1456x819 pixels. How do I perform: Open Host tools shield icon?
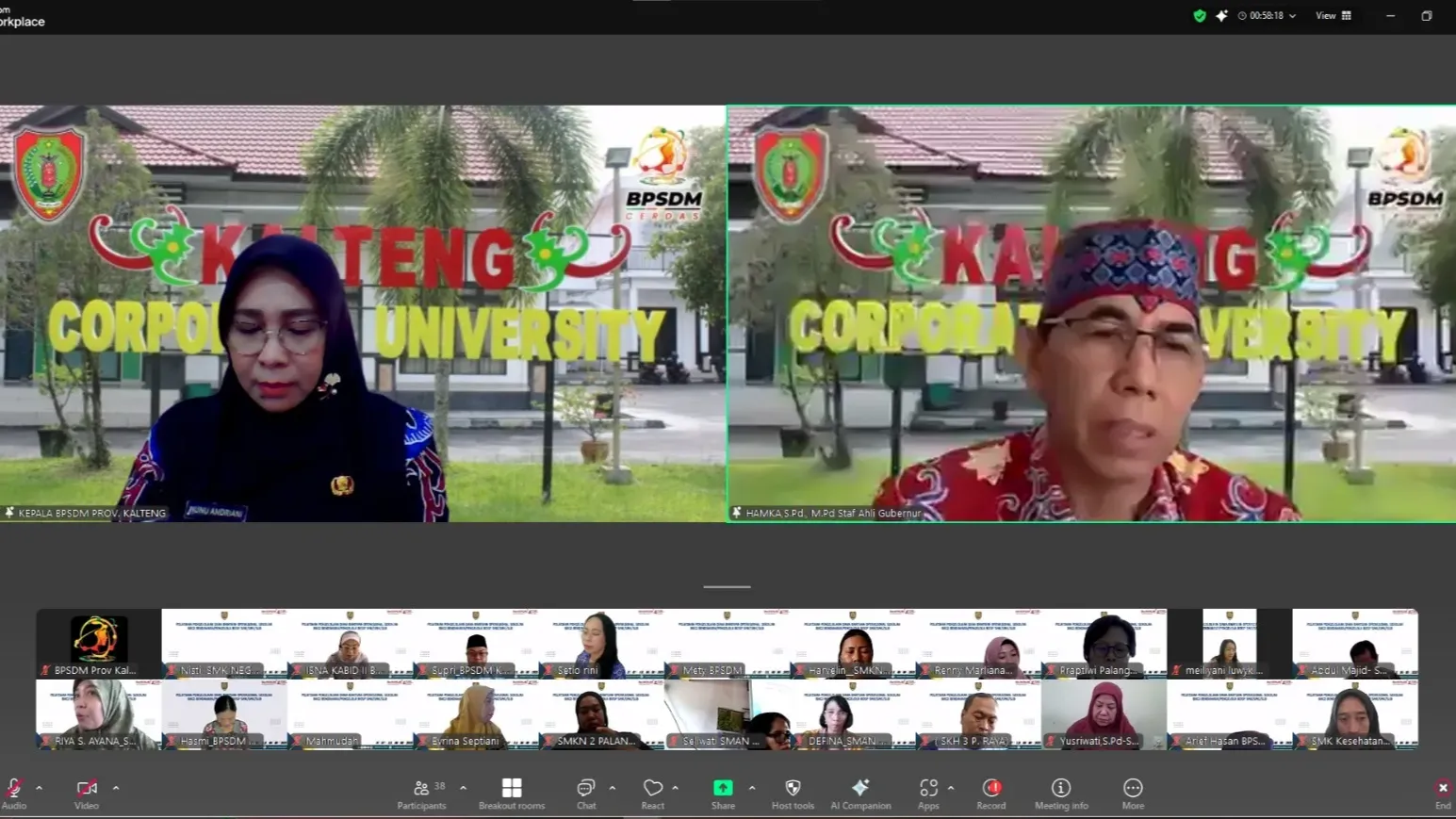click(x=793, y=789)
